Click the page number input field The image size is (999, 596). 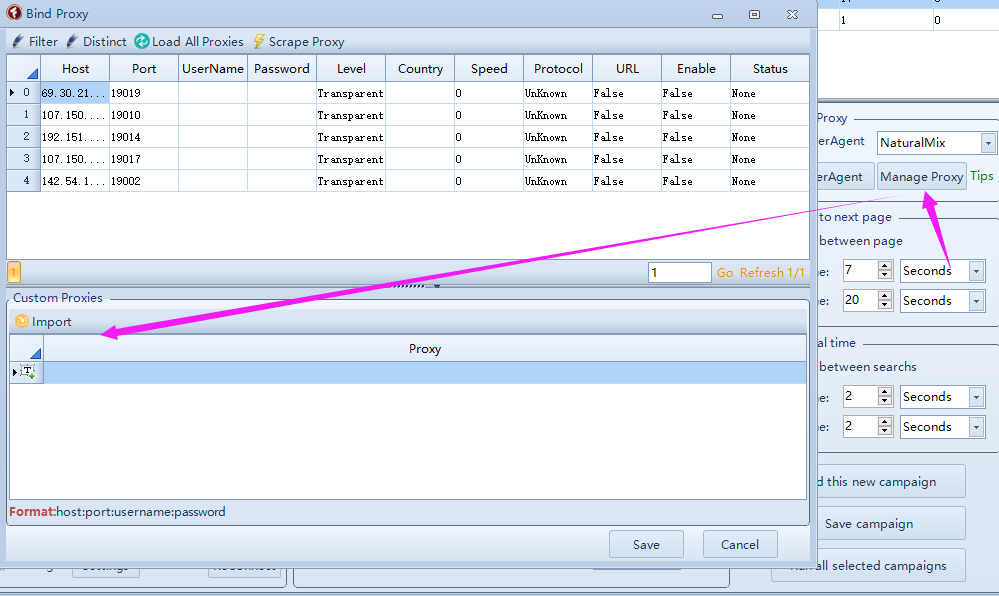(x=679, y=273)
